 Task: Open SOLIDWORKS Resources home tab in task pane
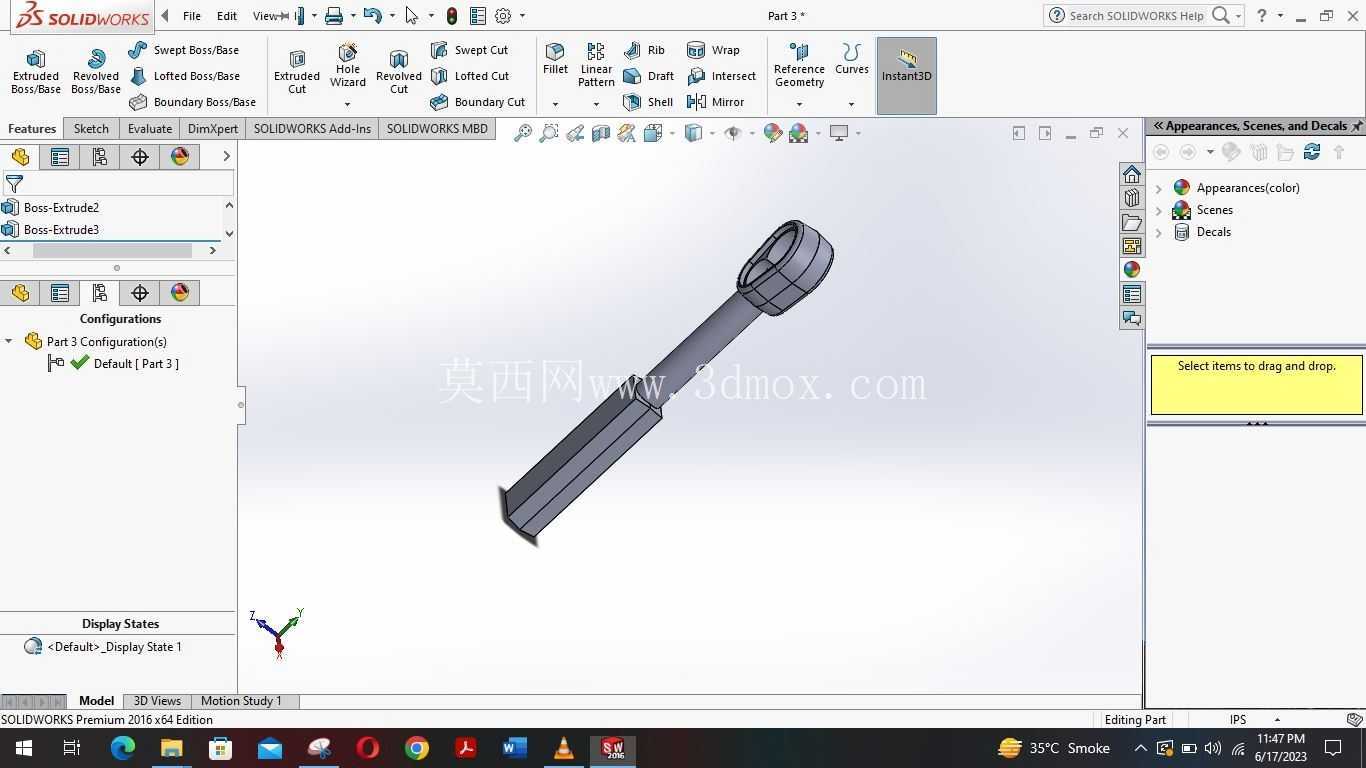pyautogui.click(x=1131, y=174)
